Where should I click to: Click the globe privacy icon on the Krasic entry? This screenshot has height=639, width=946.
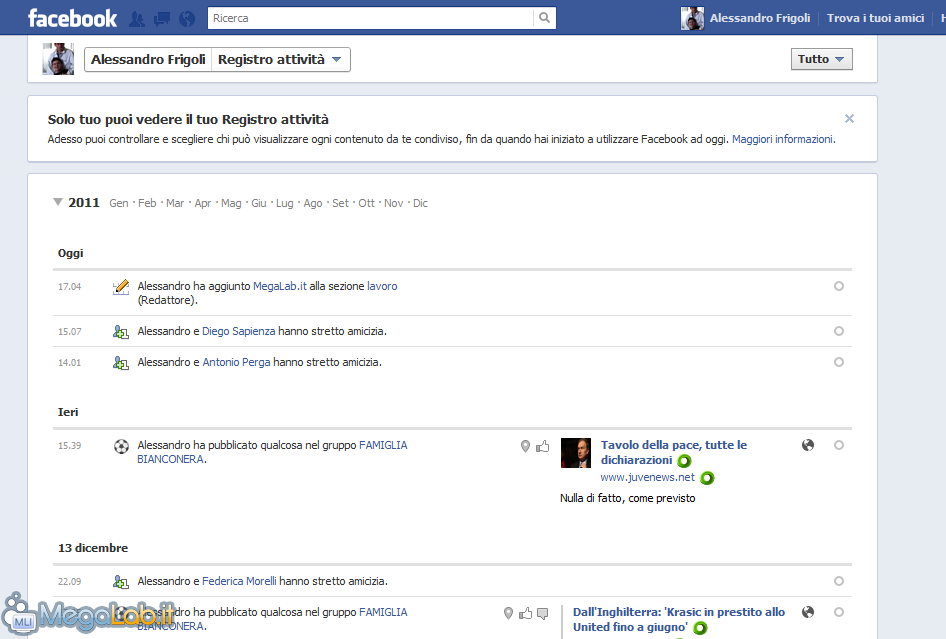click(x=808, y=612)
